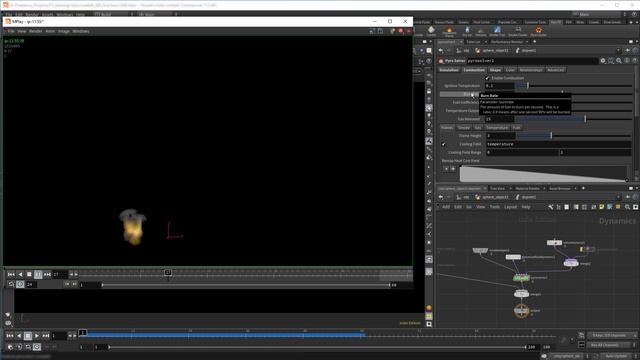Open the MPlay Windows menu
The width and height of the screenshot is (640, 360).
coord(81,31)
